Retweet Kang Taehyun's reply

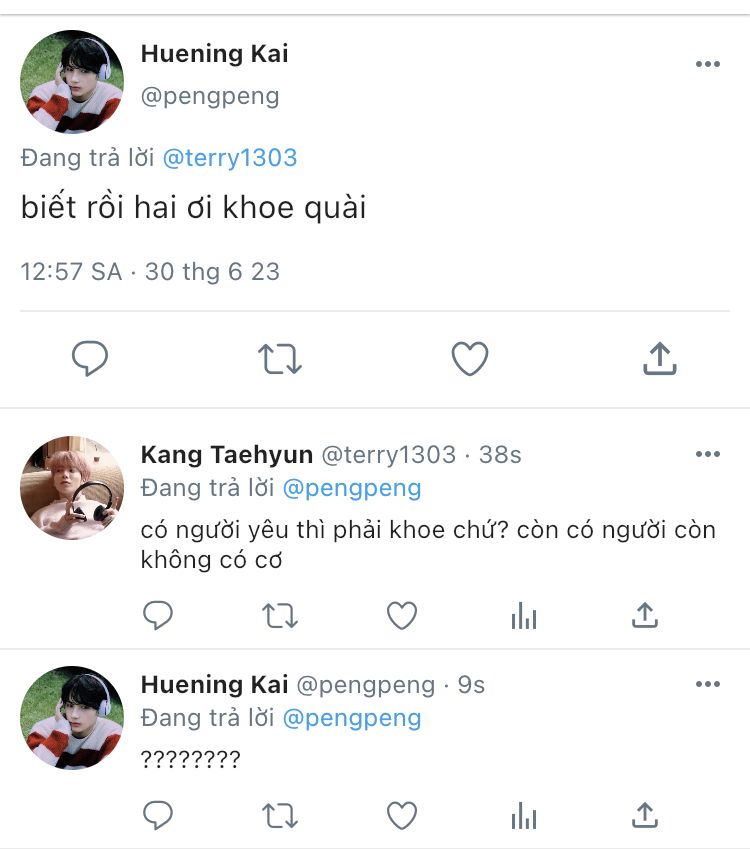click(x=280, y=616)
